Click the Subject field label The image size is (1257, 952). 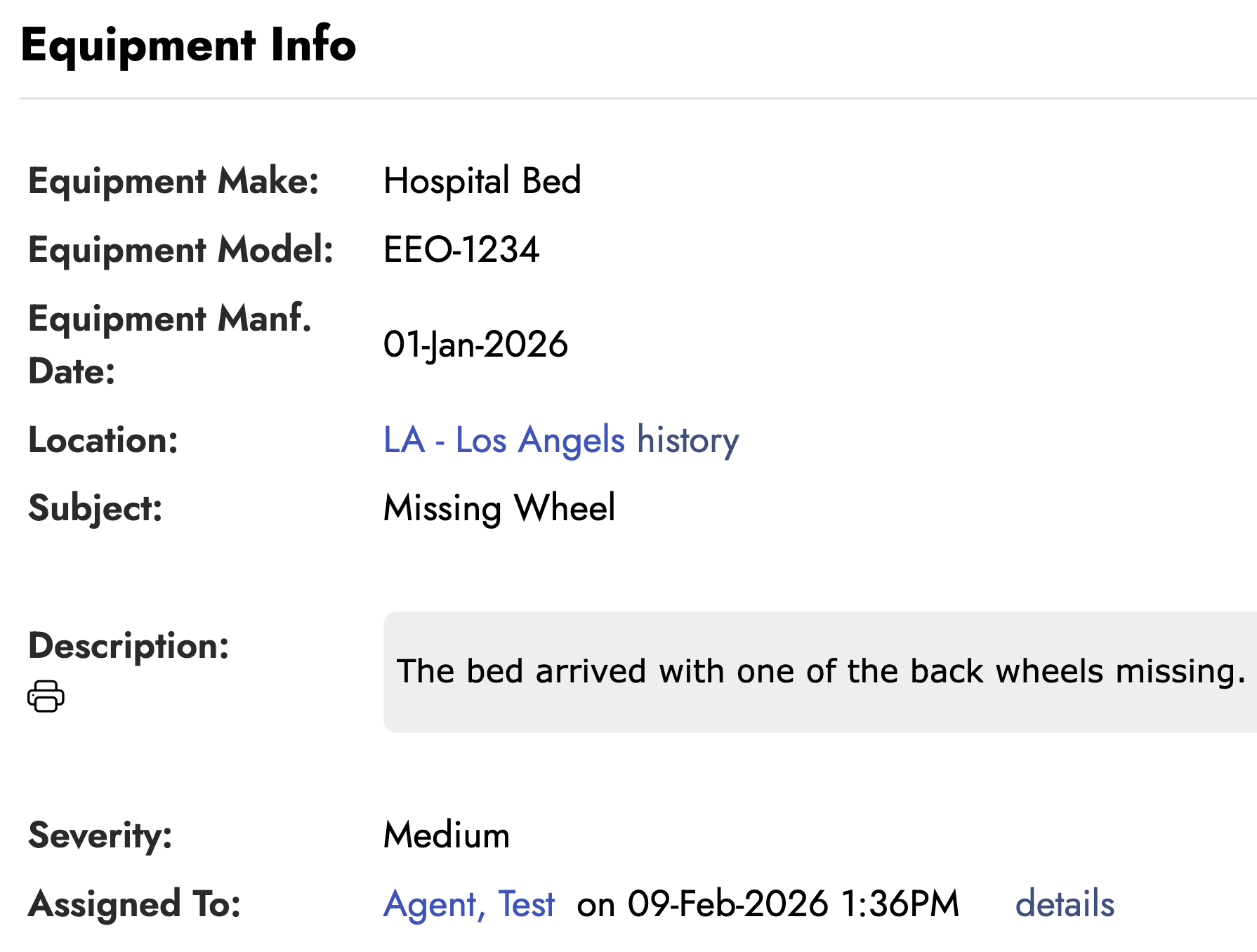coord(95,508)
